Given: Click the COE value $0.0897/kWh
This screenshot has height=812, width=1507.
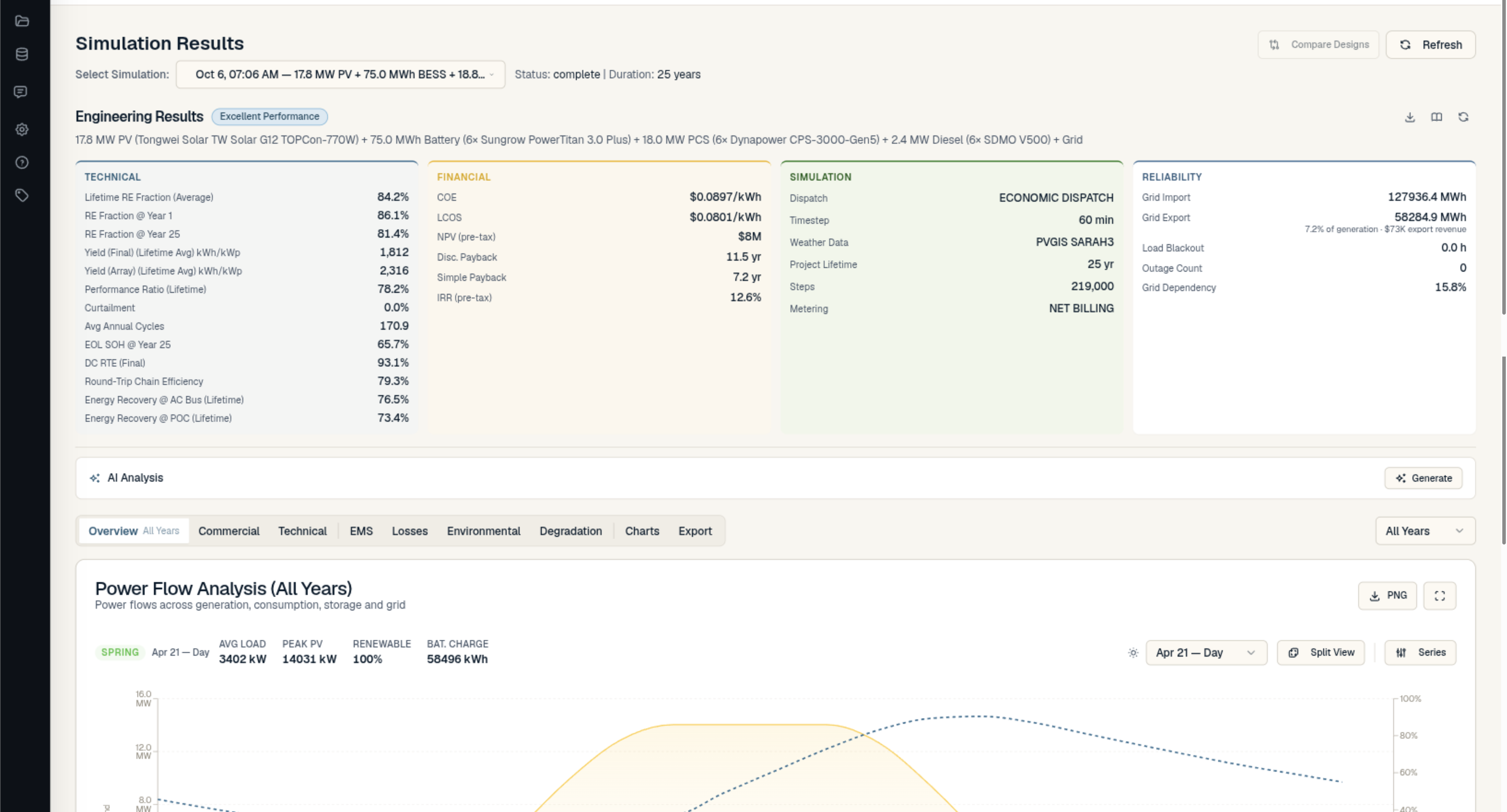Looking at the screenshot, I should coord(725,197).
